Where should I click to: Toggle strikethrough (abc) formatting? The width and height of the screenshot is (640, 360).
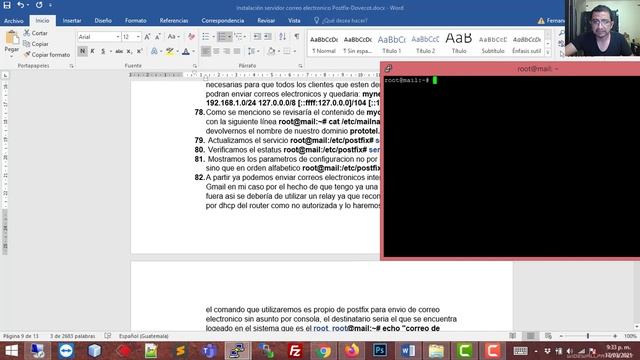(119, 51)
